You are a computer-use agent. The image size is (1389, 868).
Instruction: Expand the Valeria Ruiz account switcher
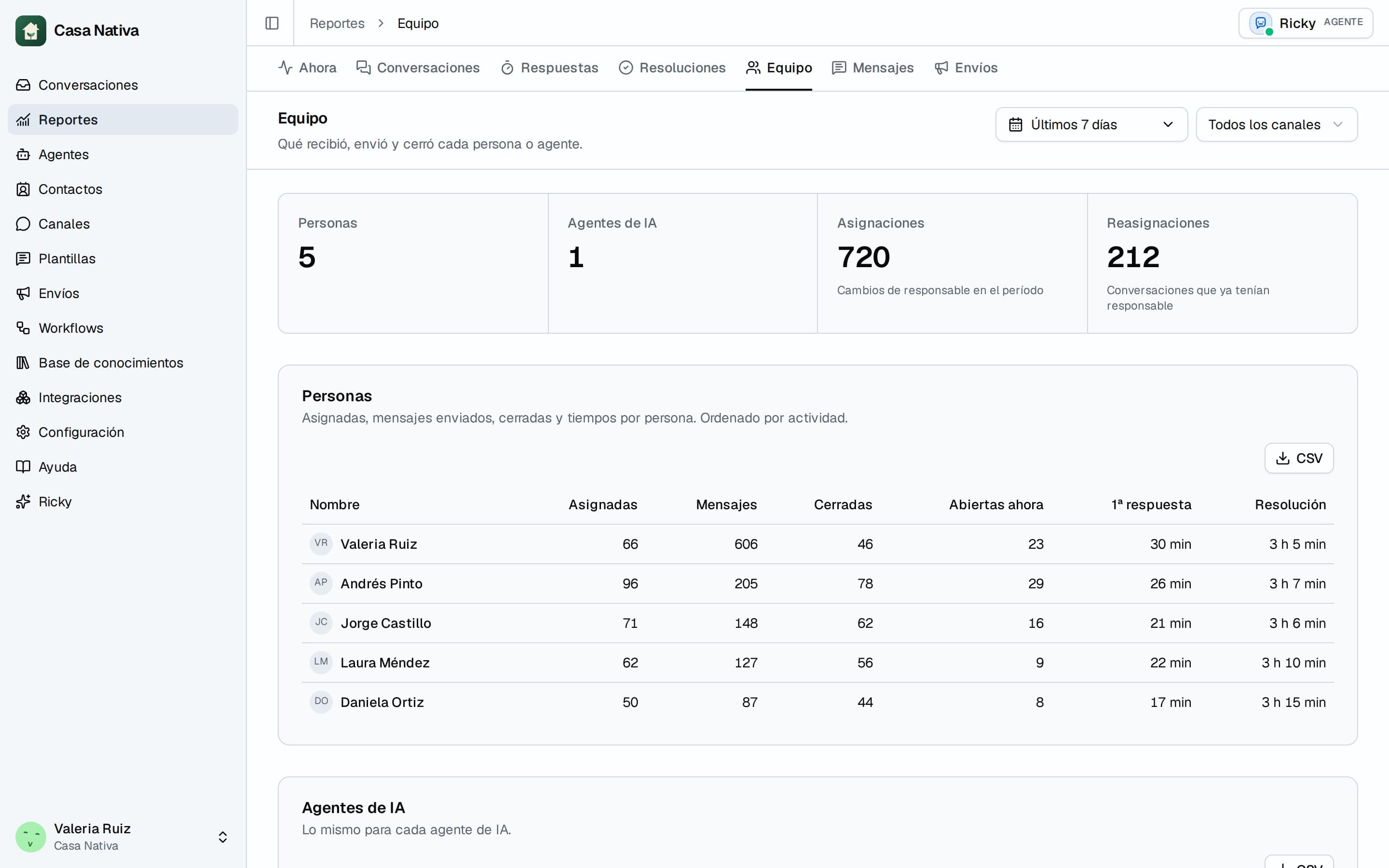[223, 837]
